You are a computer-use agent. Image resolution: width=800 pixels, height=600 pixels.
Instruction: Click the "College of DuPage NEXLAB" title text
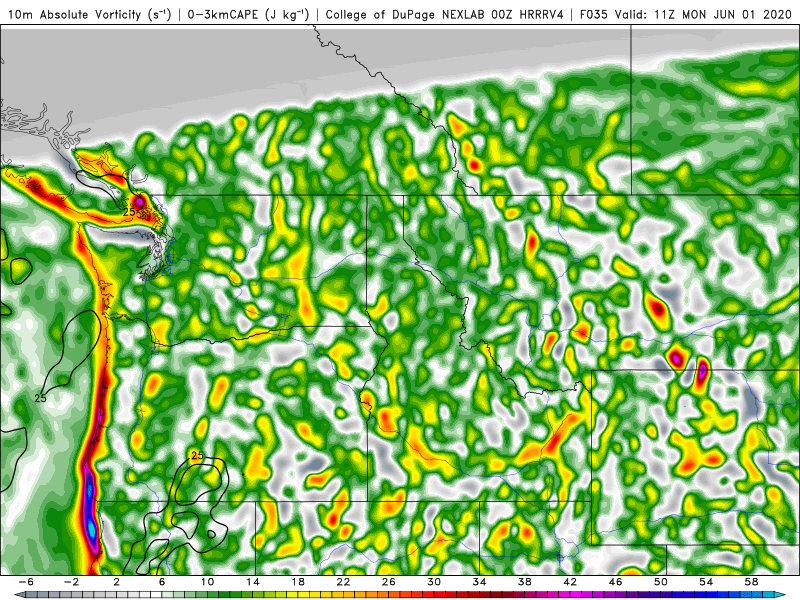407,14
